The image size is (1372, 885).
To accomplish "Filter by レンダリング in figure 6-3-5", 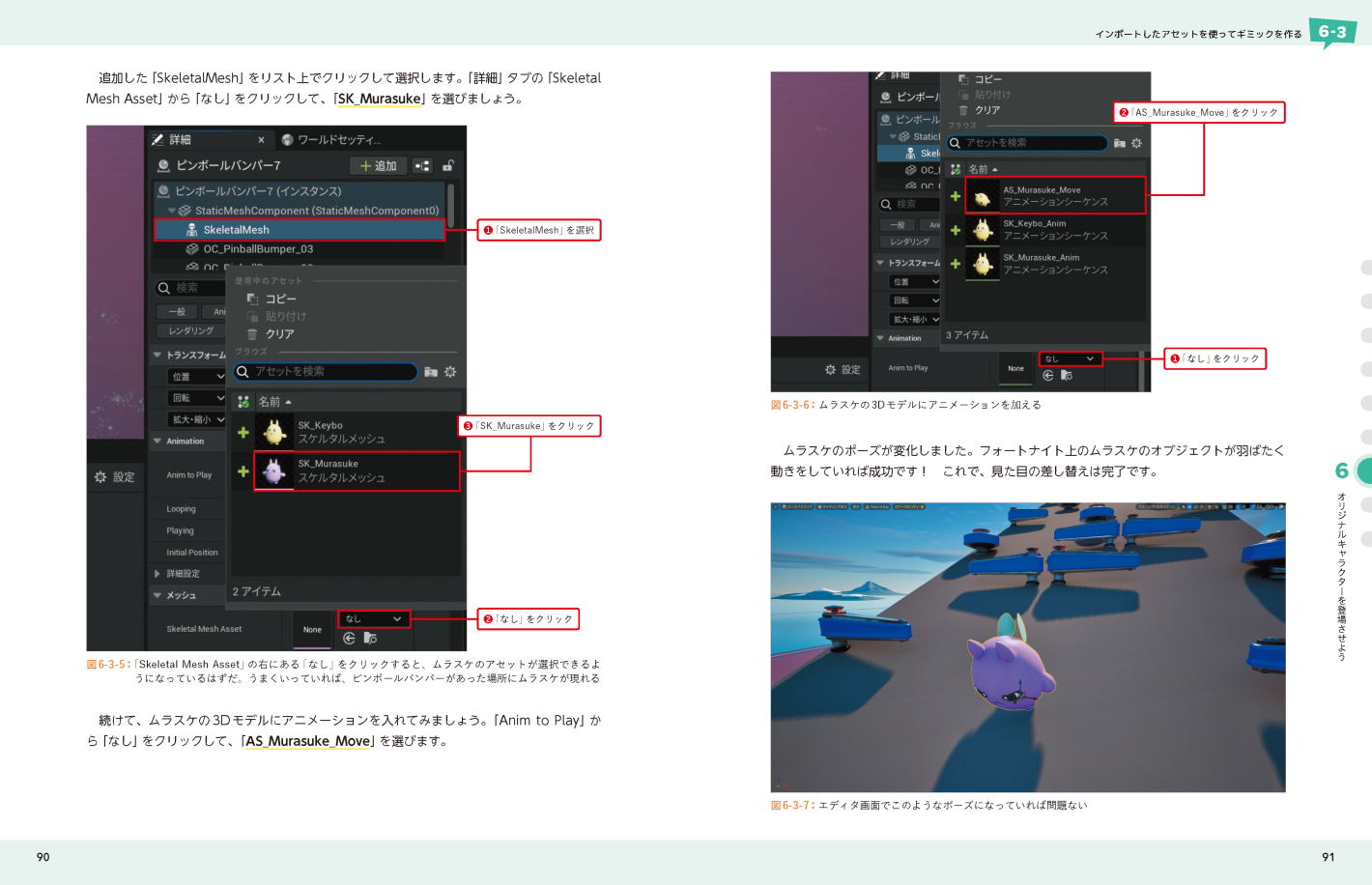I will 190,330.
